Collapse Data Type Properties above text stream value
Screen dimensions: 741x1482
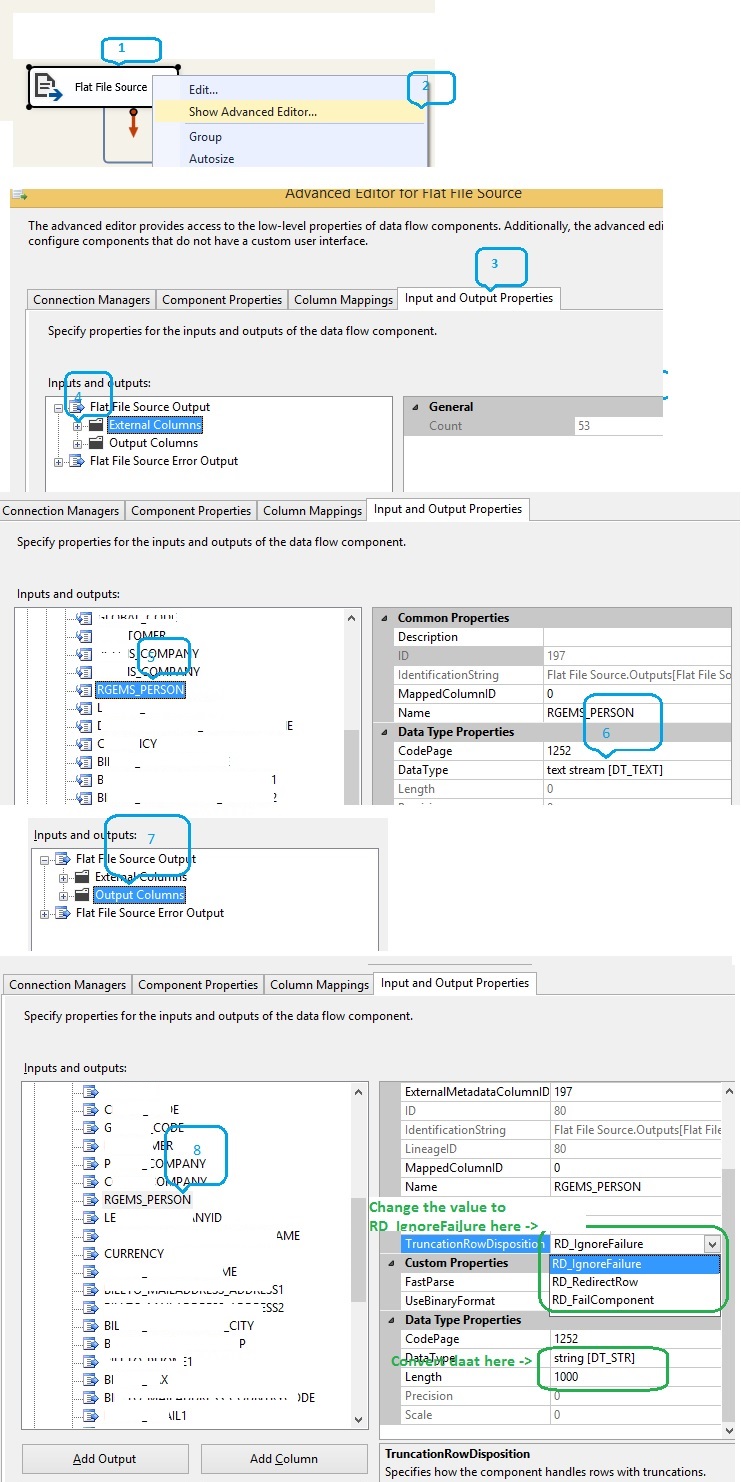(x=383, y=732)
